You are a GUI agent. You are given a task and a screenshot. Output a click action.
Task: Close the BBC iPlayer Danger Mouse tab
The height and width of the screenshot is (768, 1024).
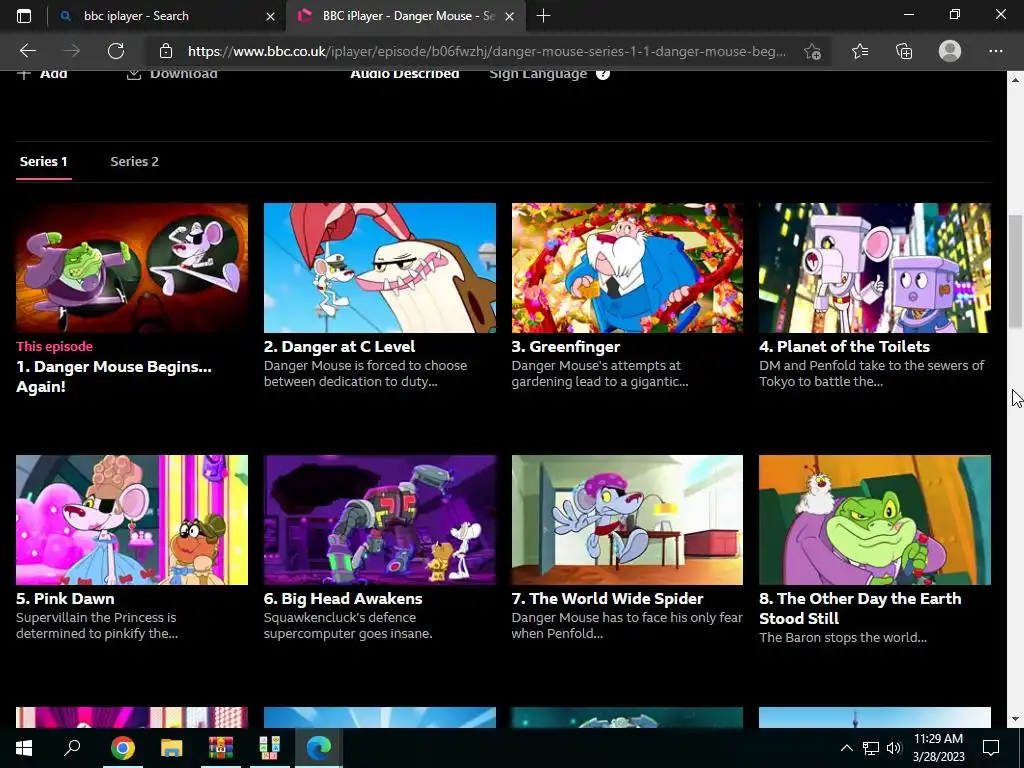509,16
